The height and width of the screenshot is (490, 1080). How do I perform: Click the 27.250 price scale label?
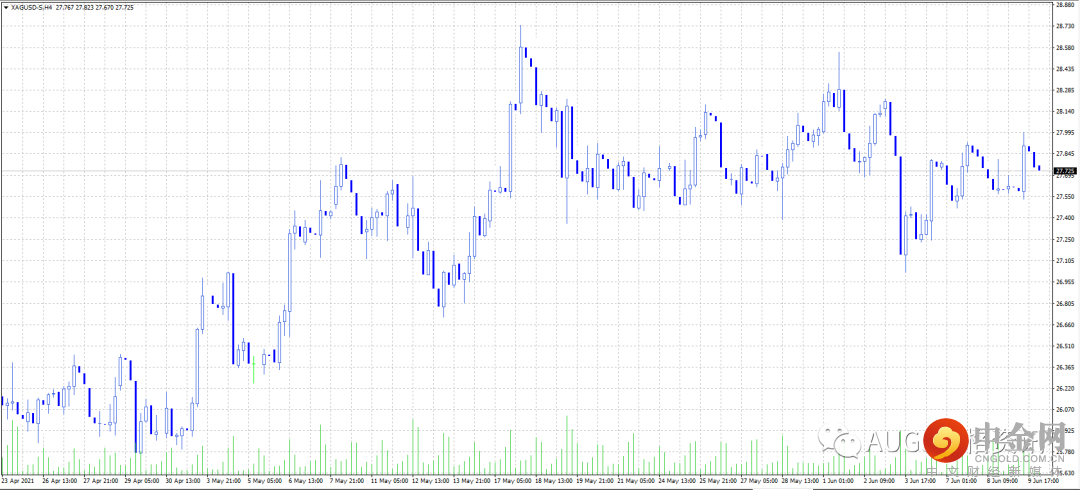tap(1064, 240)
